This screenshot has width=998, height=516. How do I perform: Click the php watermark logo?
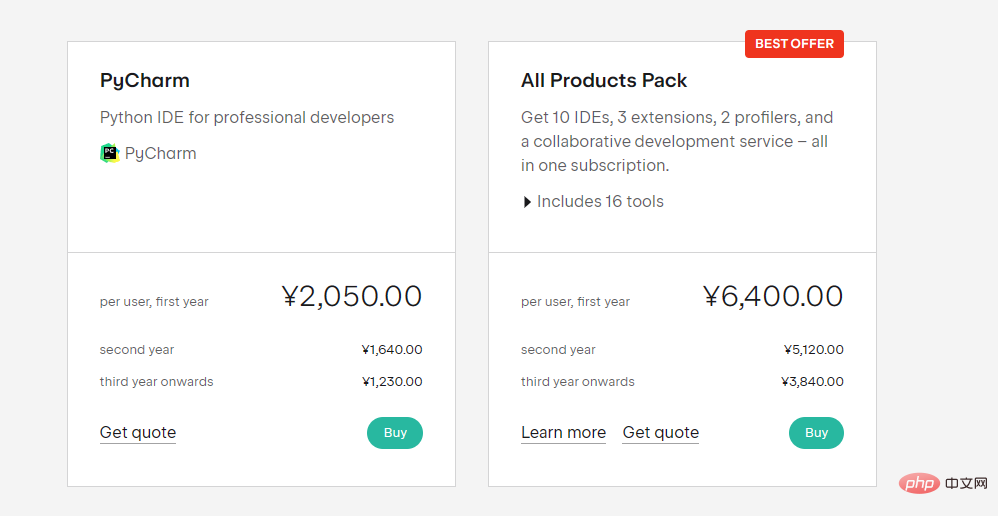[x=919, y=484]
